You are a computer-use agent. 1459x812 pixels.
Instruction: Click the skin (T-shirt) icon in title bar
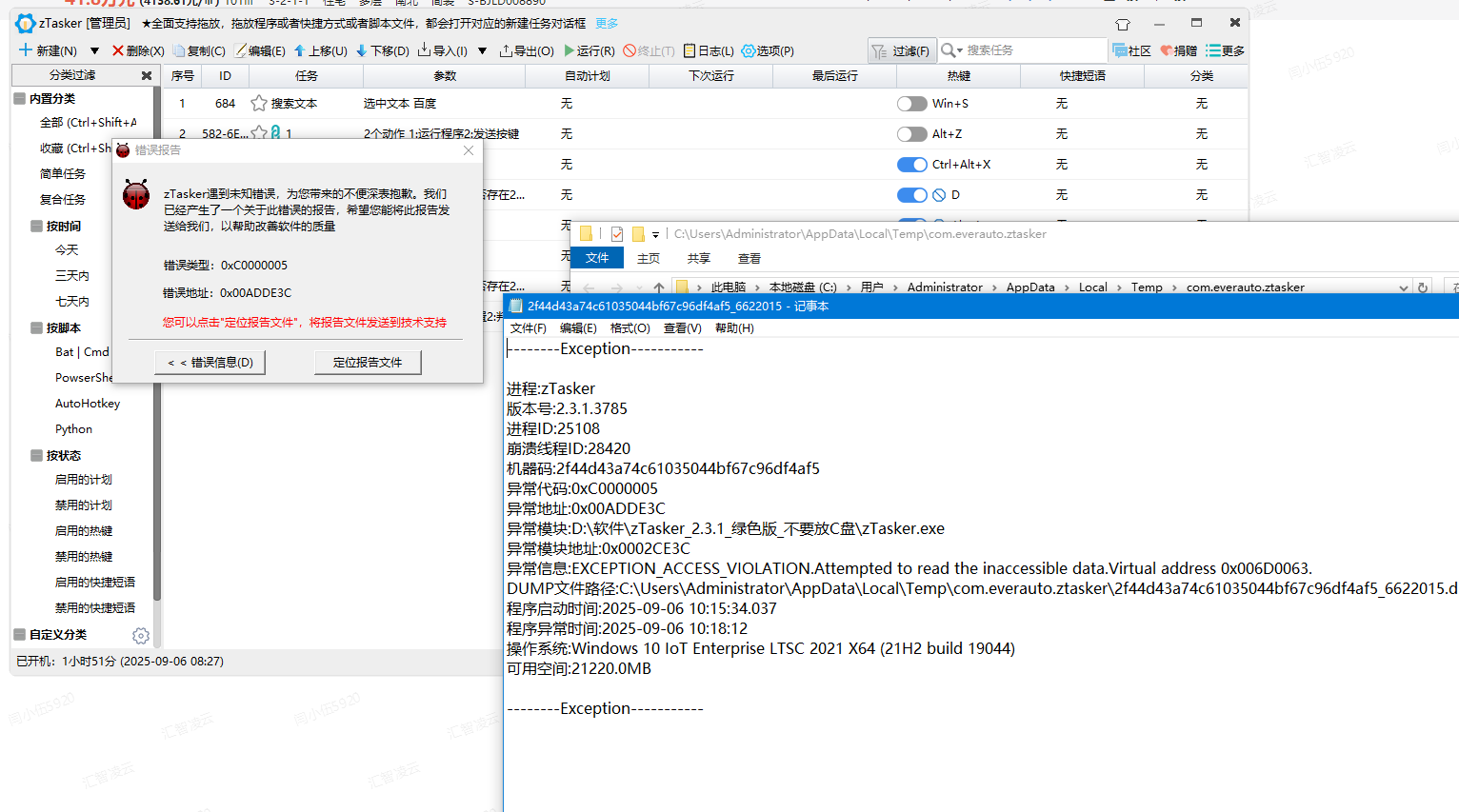pos(1123,24)
